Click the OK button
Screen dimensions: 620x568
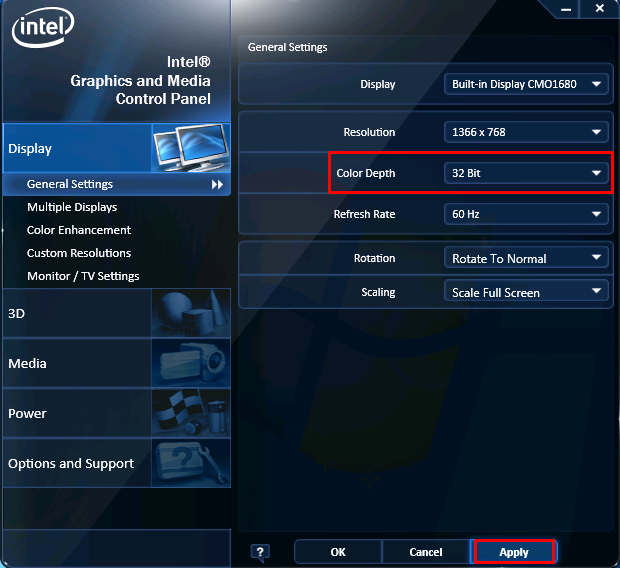(x=338, y=552)
